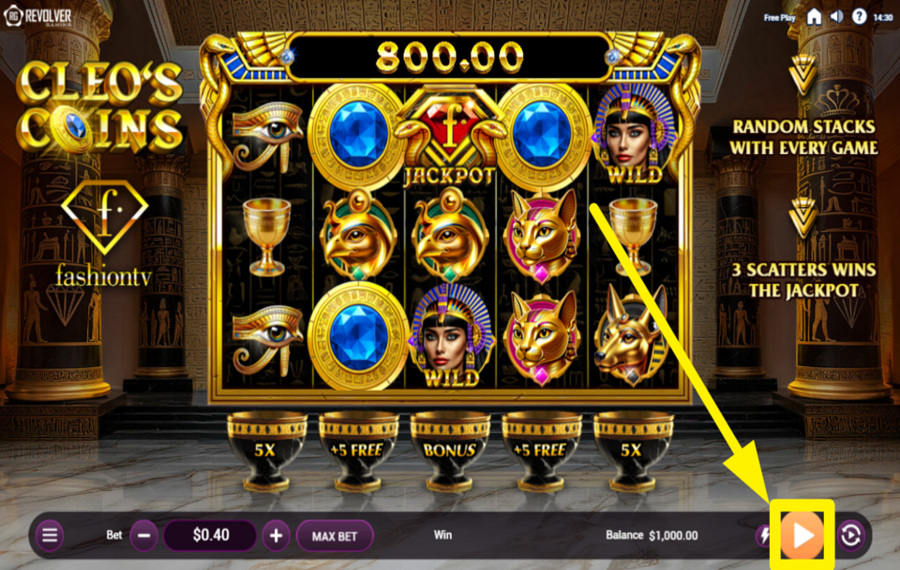Screen dimensions: 900x570
Task: Click the orange spin play button
Action: [802, 535]
